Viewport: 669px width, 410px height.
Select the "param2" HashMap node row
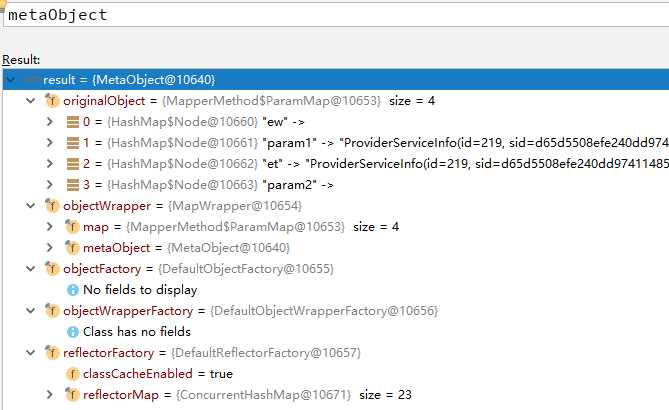(200, 184)
